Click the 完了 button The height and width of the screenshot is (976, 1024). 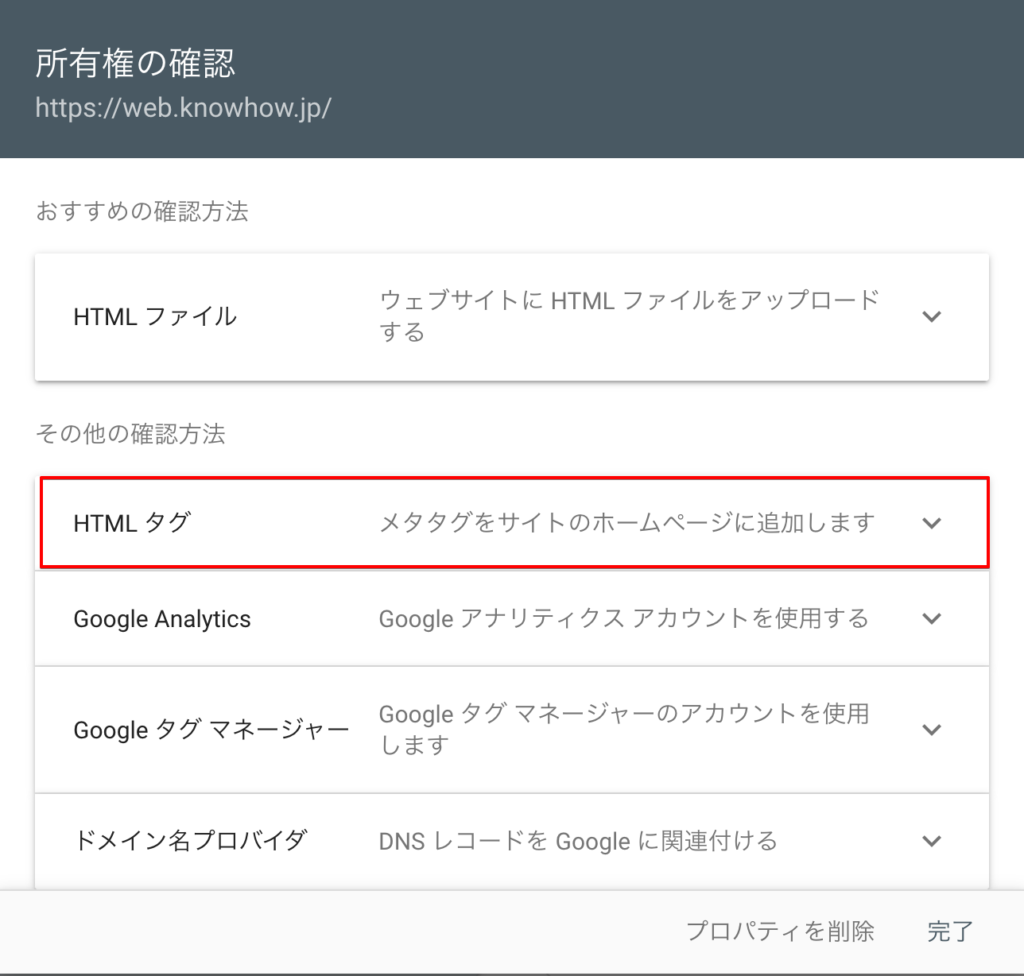[951, 931]
